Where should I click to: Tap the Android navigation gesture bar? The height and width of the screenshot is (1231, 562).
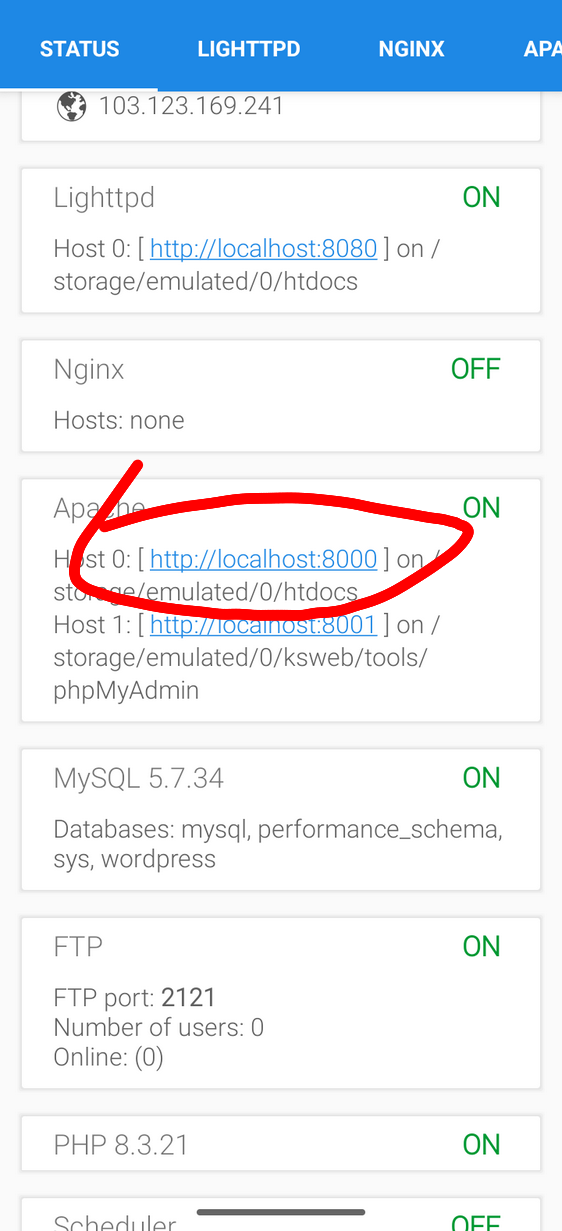pos(281,1212)
